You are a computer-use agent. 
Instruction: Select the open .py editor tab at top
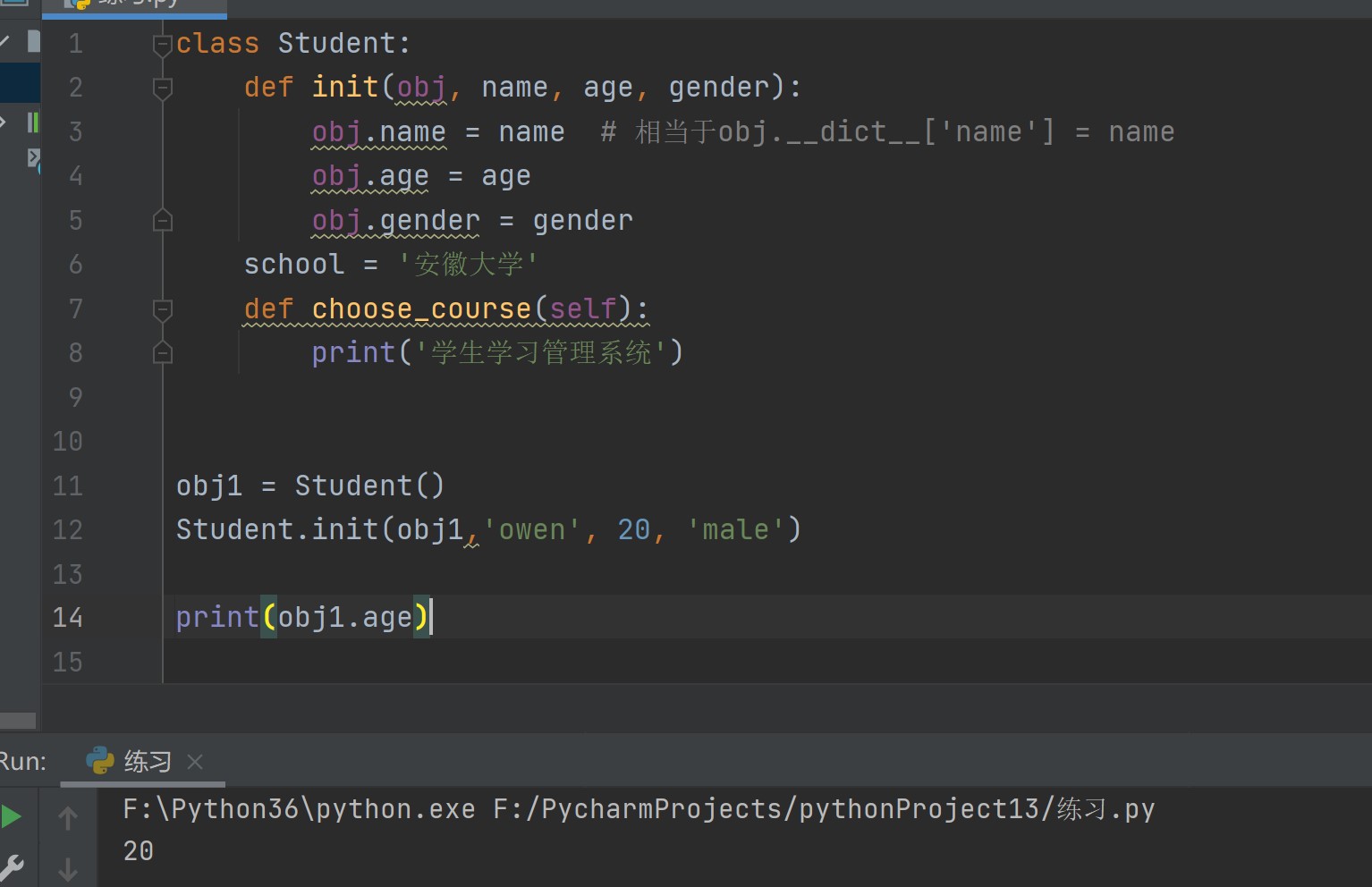134,4
